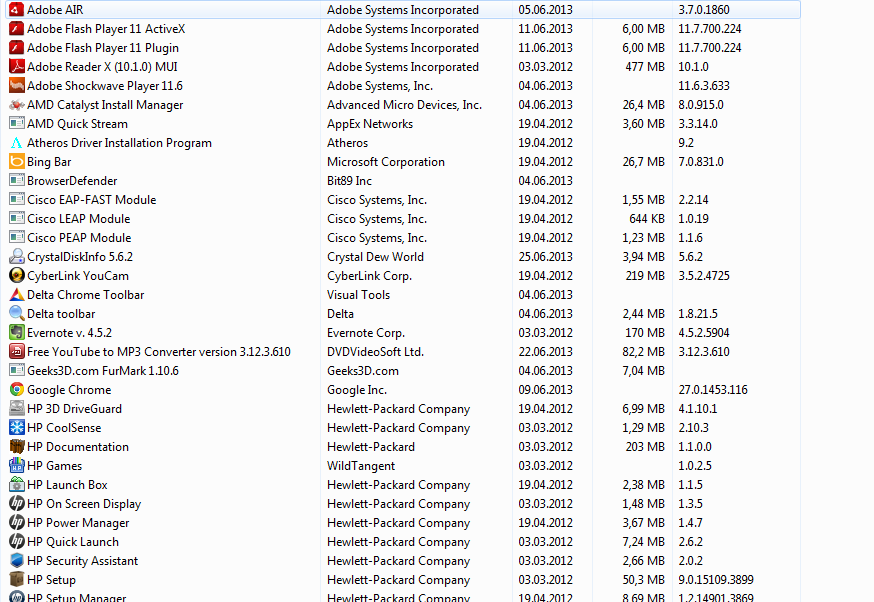Click the Delta Chrome Toolbar icon
Viewport: 874px width, 602px height.
pos(17,294)
